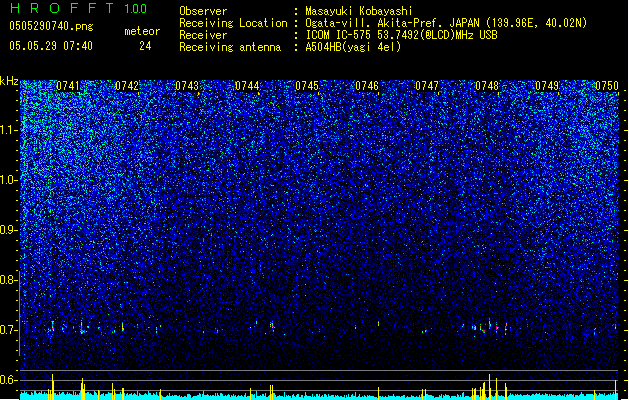629x400 pixels.
Task: Click the receiver ICOM IC-575 text
Action: [x=401, y=35]
